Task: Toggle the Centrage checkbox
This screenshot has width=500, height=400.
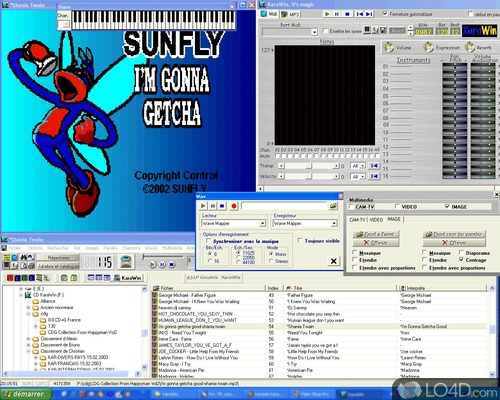Action: [x=461, y=260]
